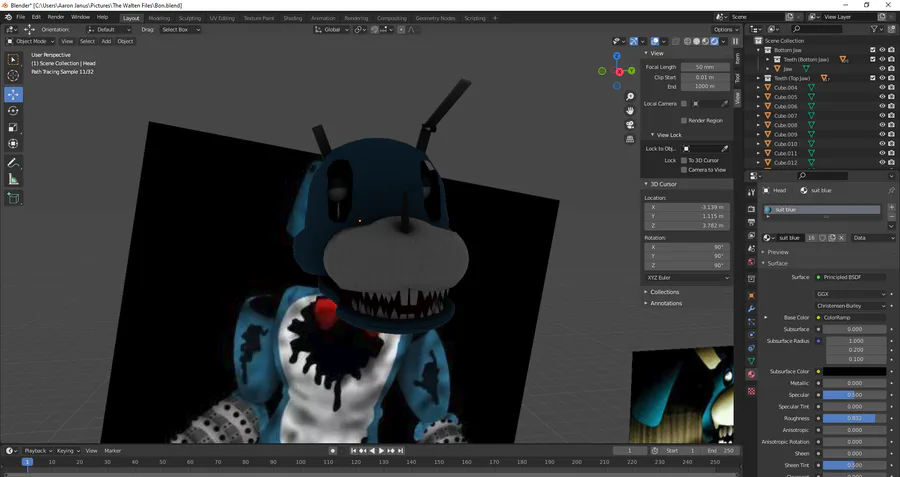Viewport: 900px width, 477px height.
Task: Open the Output properties tab
Action: [x=751, y=222]
